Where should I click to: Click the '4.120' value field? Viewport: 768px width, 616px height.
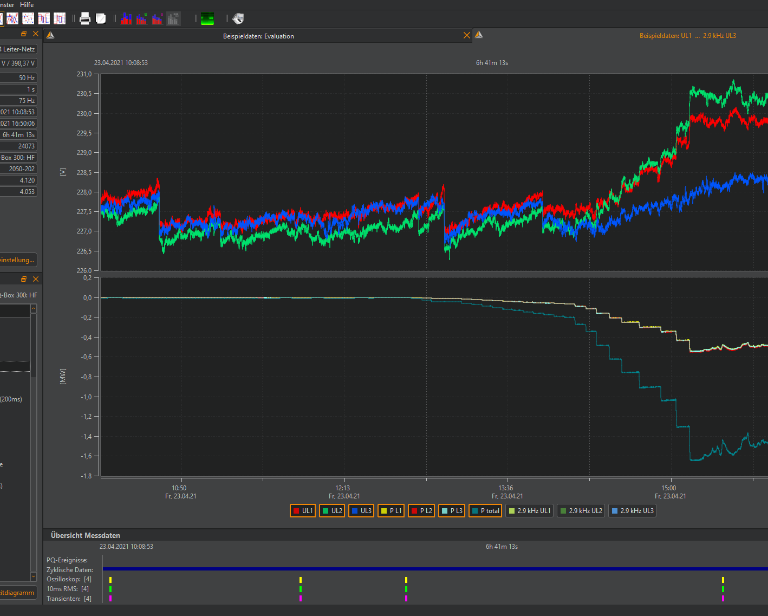(x=19, y=180)
